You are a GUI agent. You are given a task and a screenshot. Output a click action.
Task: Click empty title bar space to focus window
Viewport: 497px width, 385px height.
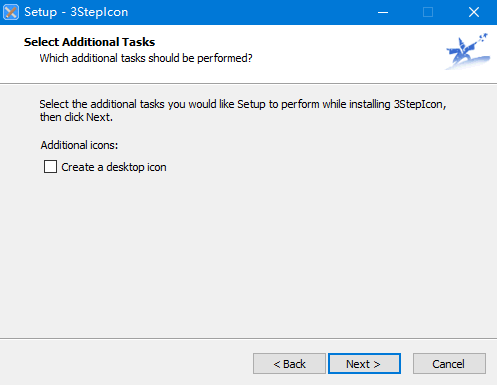pyautogui.click(x=247, y=12)
